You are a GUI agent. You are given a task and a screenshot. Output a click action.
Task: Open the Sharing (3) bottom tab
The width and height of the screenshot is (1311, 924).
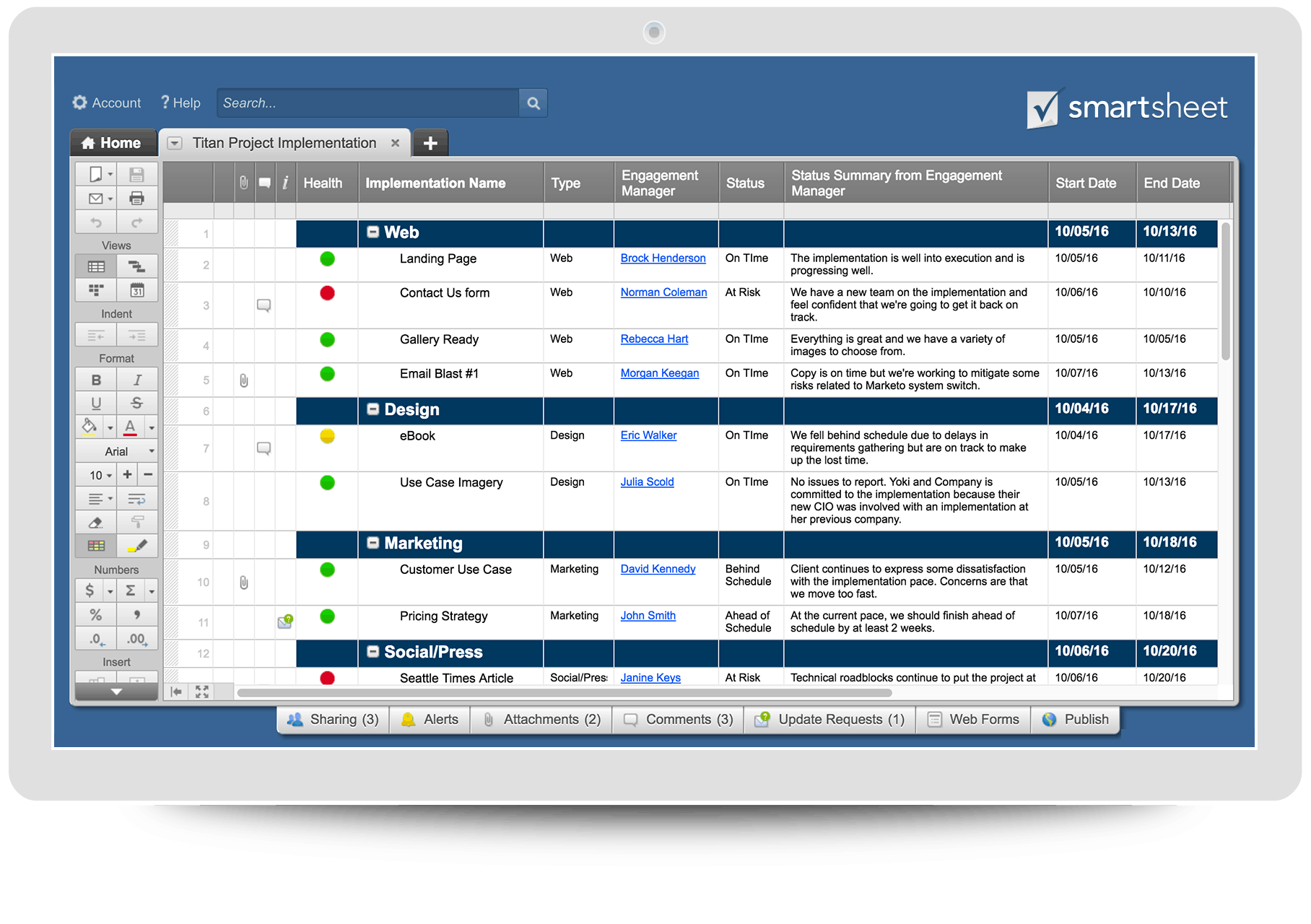[x=334, y=720]
